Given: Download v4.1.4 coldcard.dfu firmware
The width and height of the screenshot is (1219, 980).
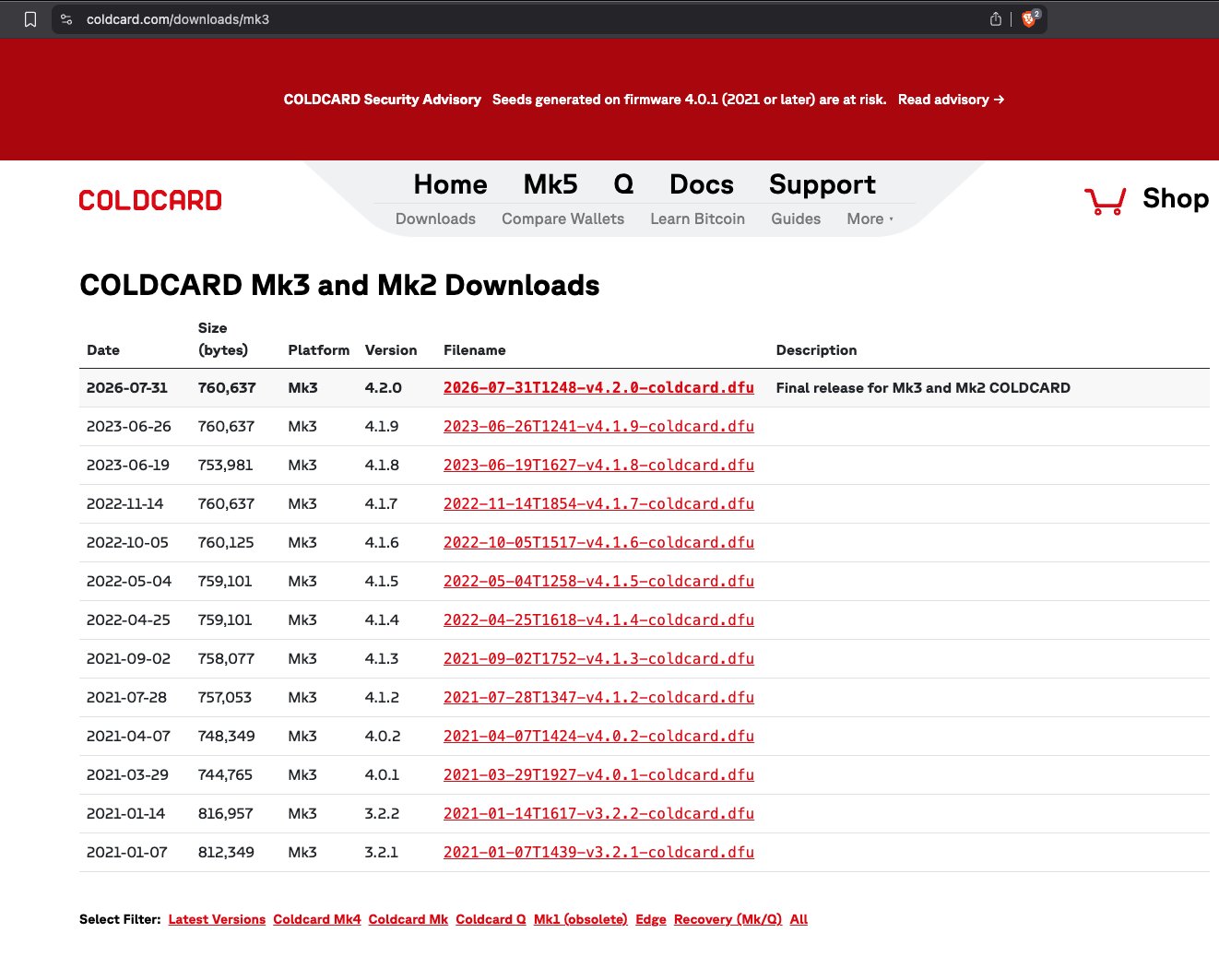Looking at the screenshot, I should click(598, 620).
